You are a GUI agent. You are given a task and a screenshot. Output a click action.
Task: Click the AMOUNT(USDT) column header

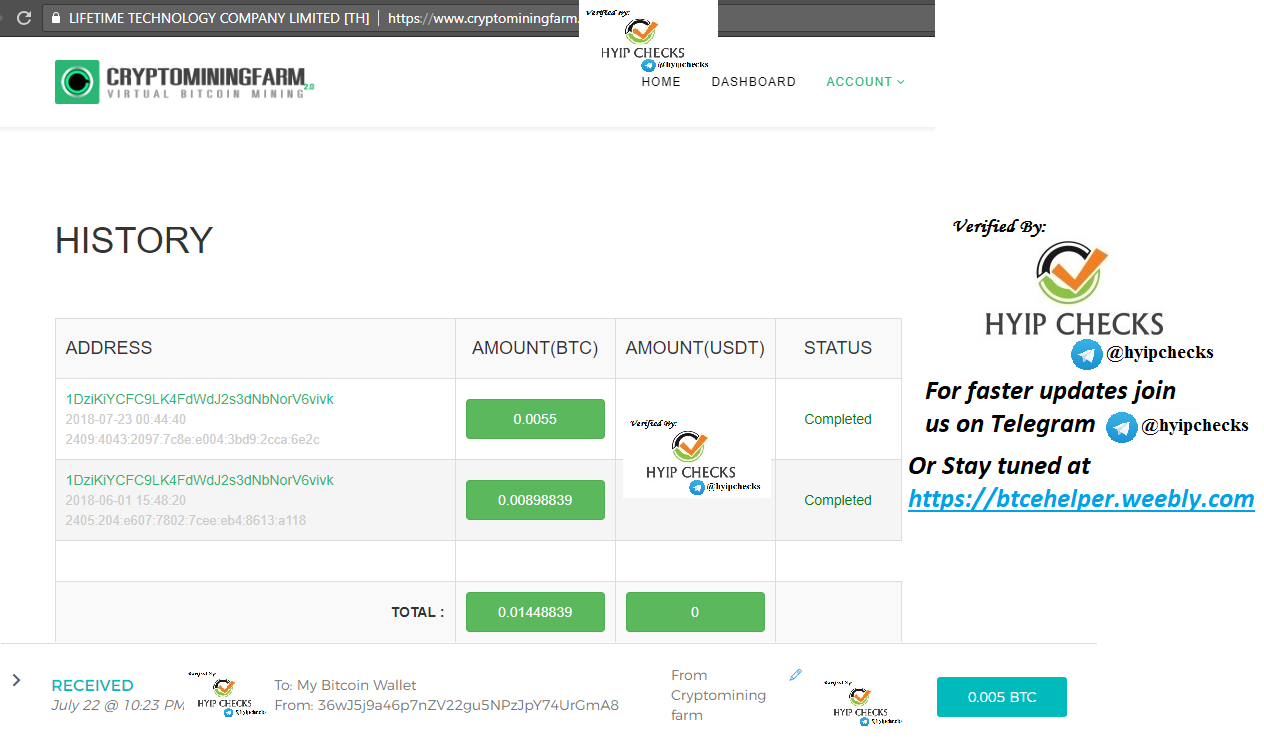coord(695,348)
